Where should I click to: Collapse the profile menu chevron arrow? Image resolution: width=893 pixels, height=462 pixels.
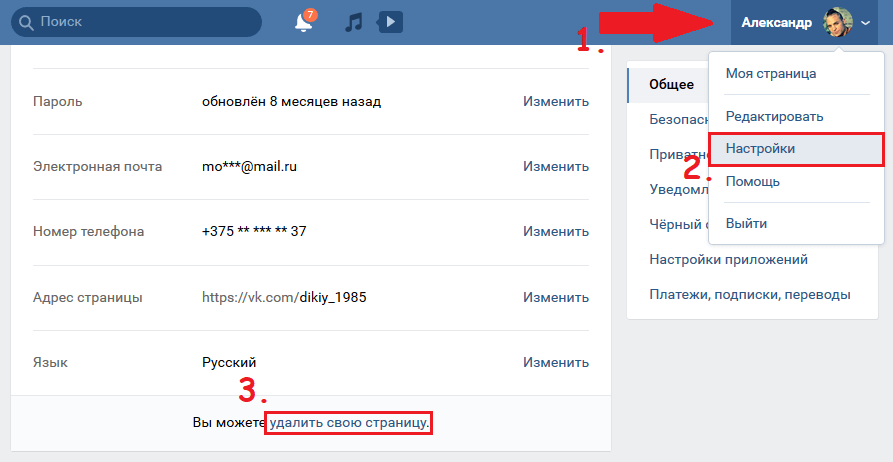point(866,23)
